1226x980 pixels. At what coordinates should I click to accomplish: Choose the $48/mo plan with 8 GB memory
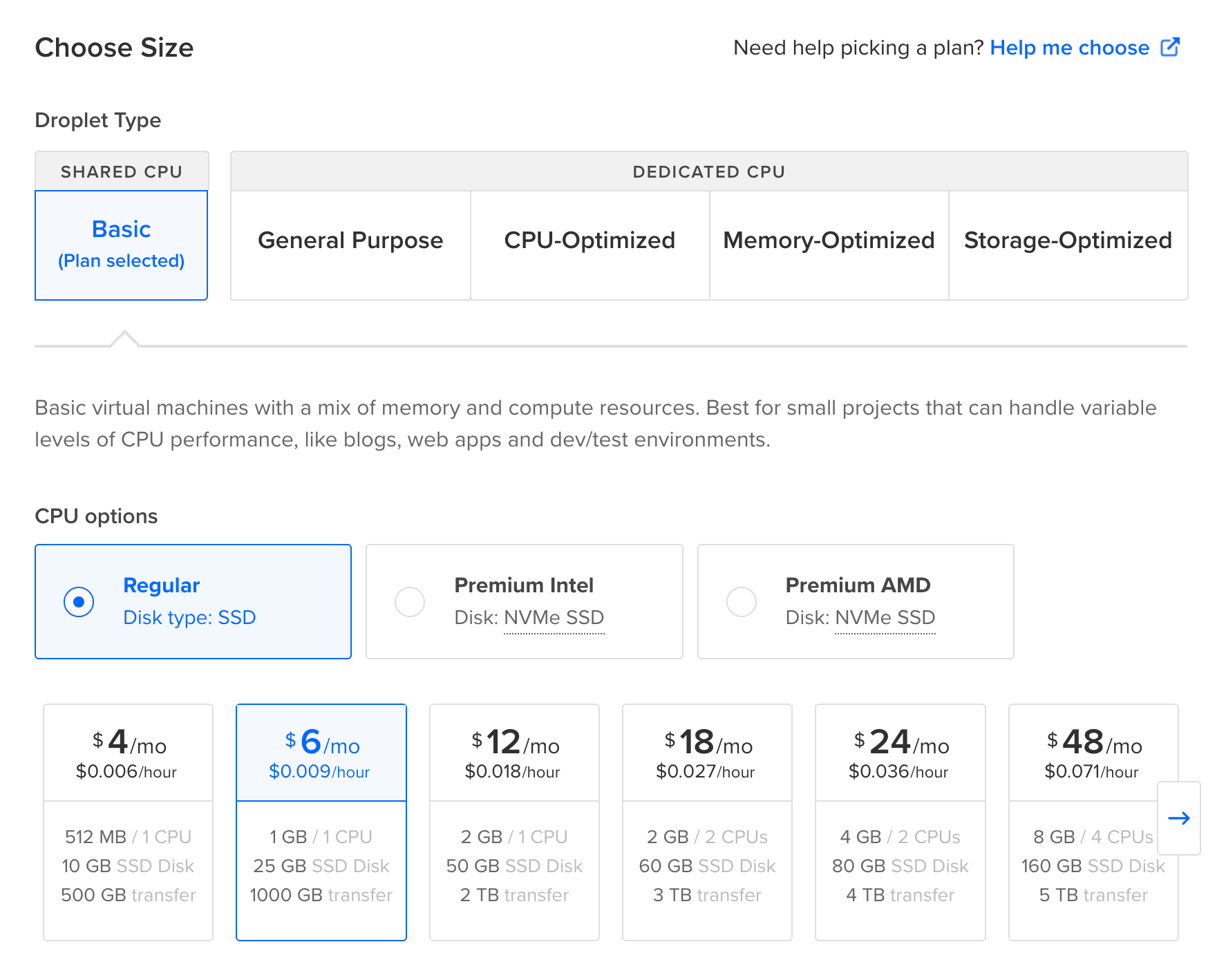click(x=1093, y=822)
